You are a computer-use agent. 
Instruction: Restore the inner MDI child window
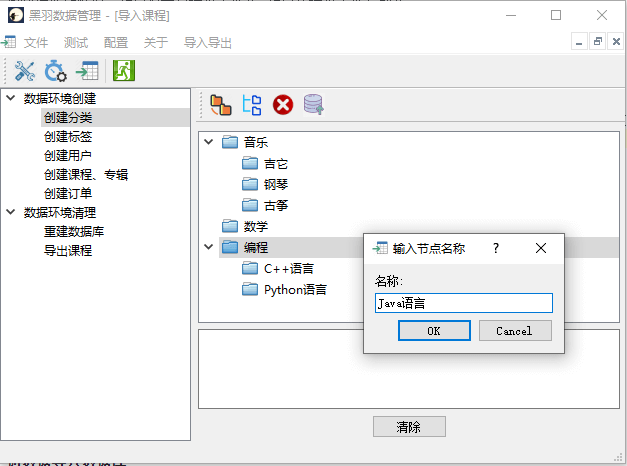coord(598,42)
